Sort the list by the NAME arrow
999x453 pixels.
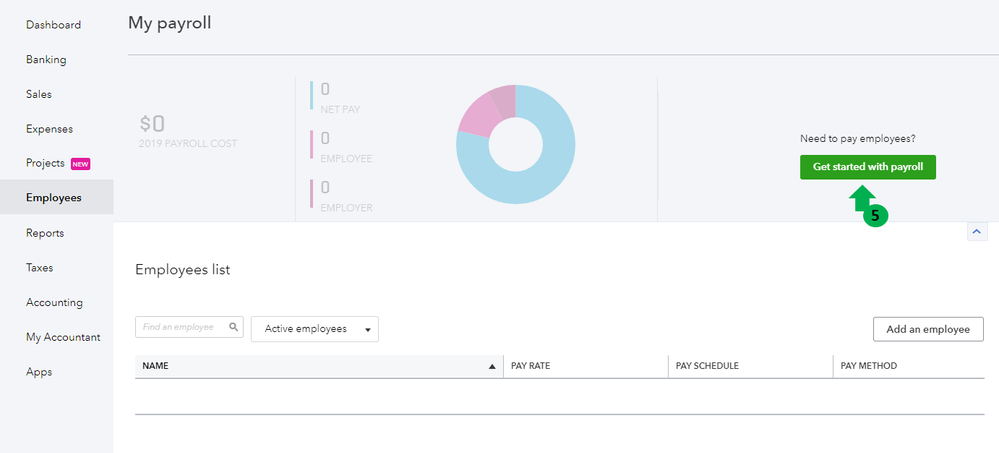491,367
